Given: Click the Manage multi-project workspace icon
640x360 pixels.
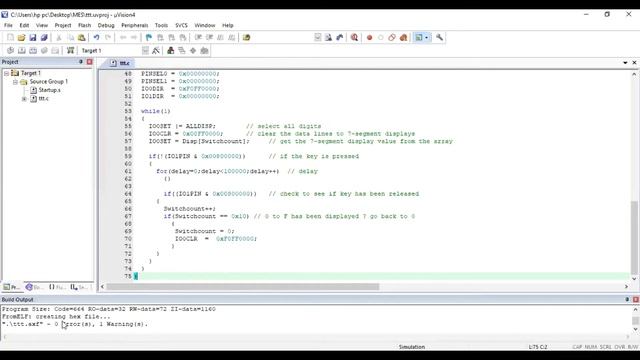Looking at the screenshot, I should 182,51.
